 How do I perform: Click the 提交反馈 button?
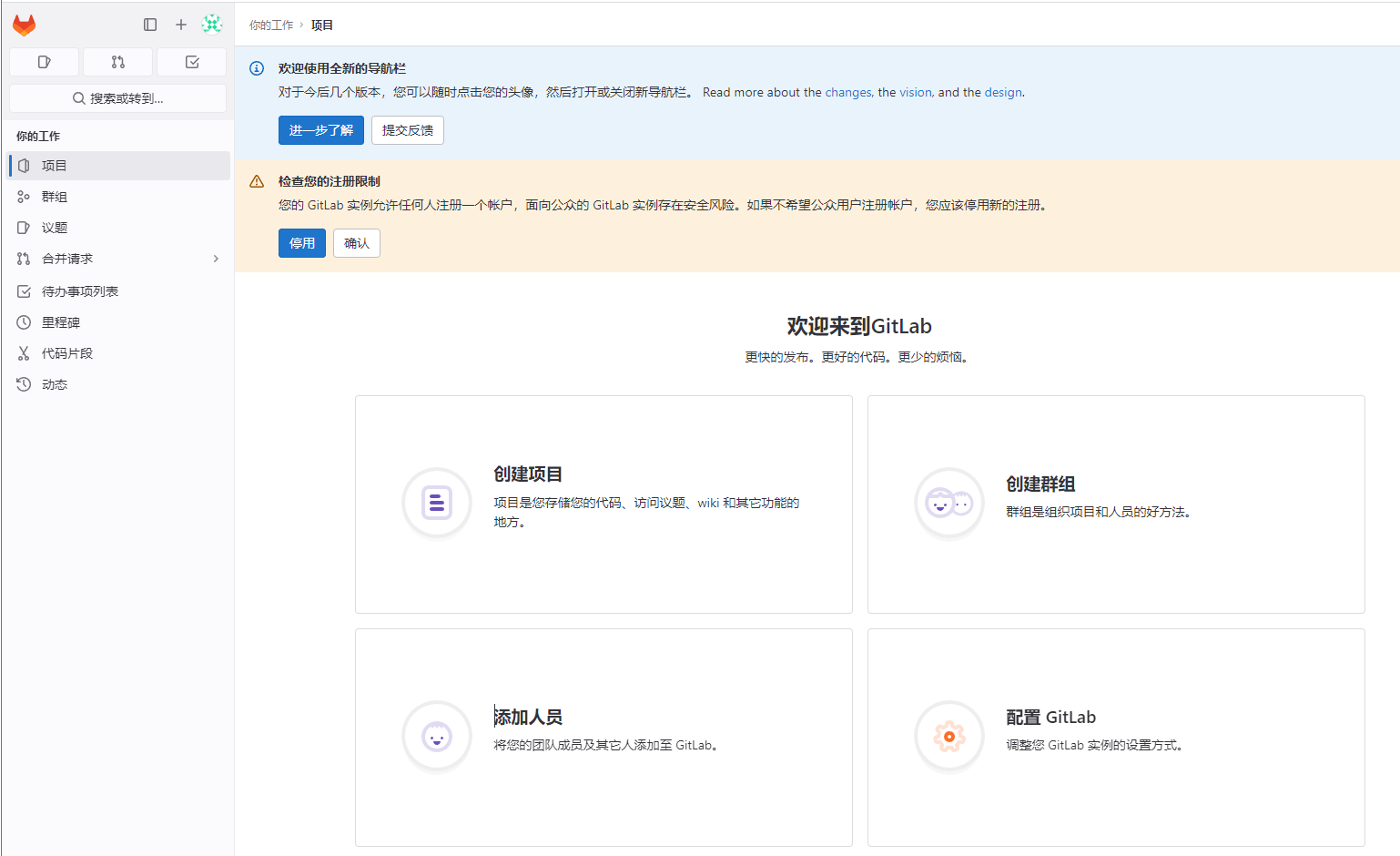[x=408, y=130]
